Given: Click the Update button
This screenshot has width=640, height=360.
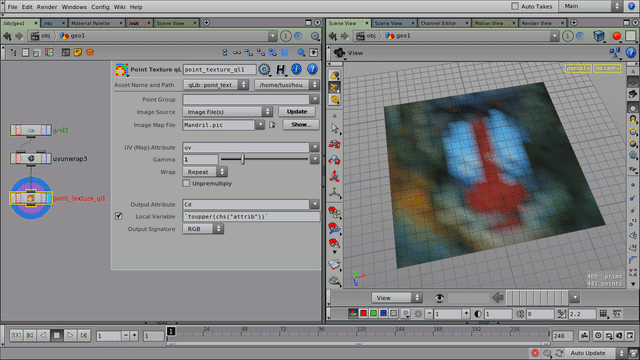Looking at the screenshot, I should pyautogui.click(x=297, y=111).
